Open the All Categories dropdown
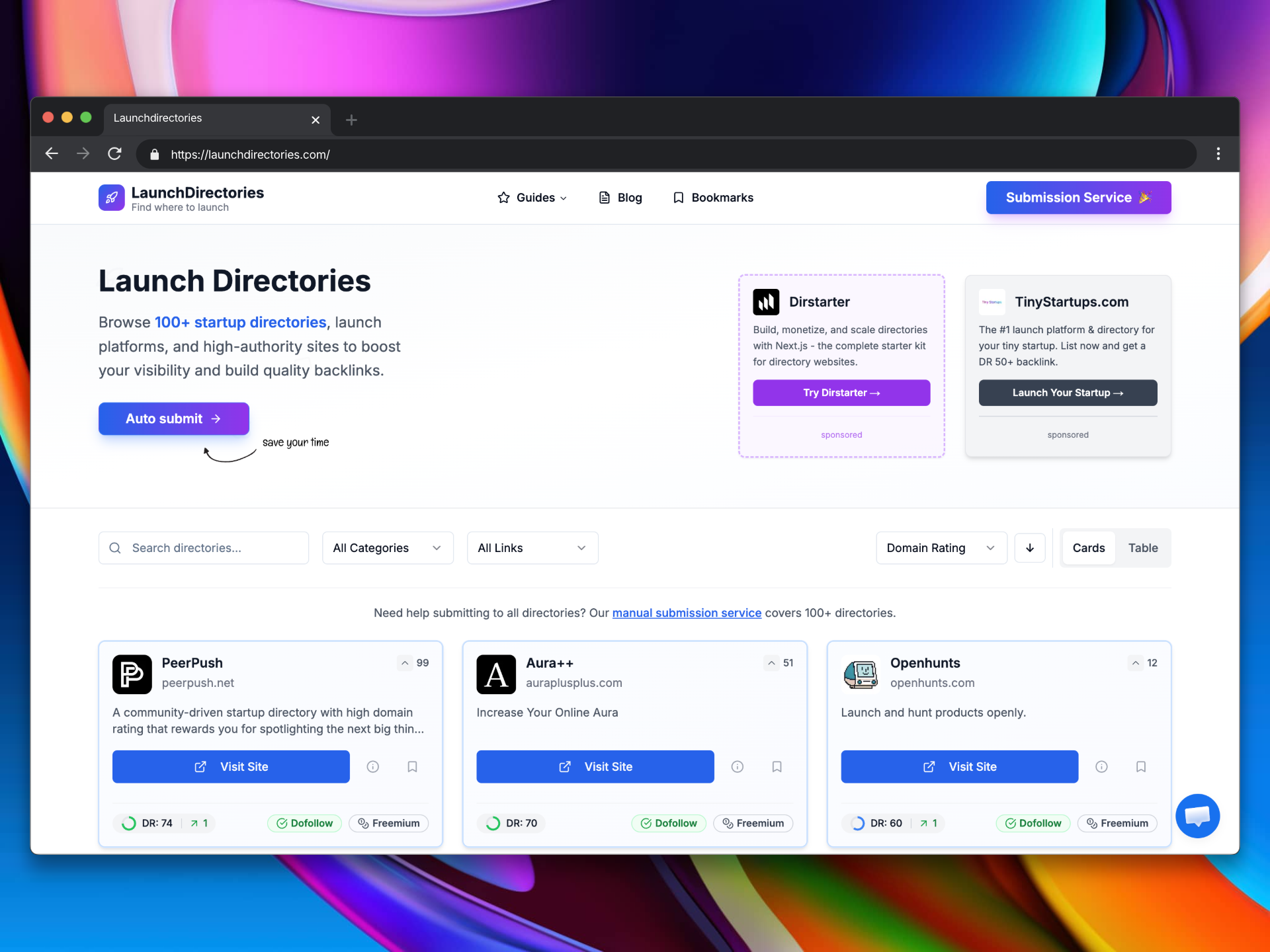The image size is (1270, 952). pos(388,548)
